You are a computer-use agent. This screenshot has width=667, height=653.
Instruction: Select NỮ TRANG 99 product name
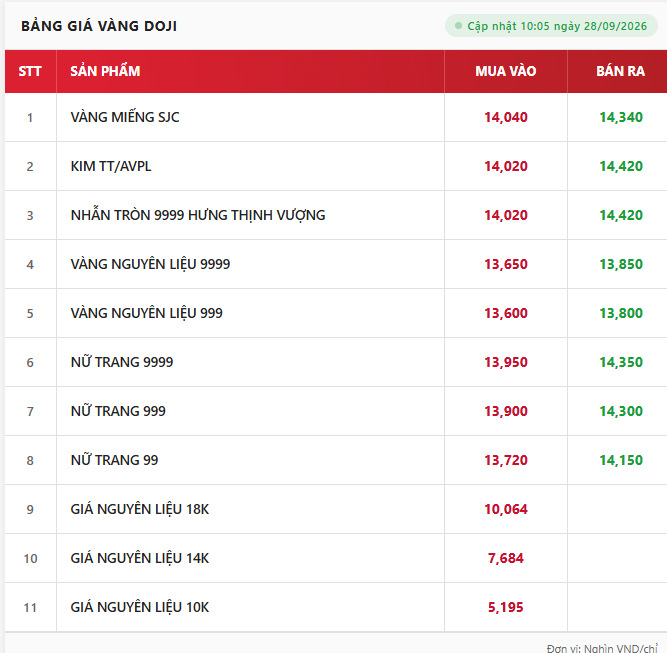point(114,459)
